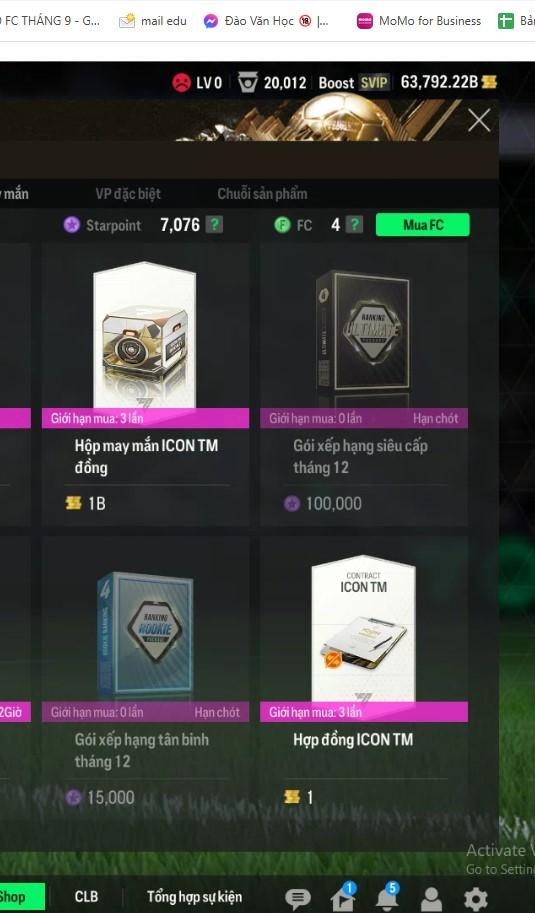
Task: Open the profile person icon
Action: coord(431,898)
